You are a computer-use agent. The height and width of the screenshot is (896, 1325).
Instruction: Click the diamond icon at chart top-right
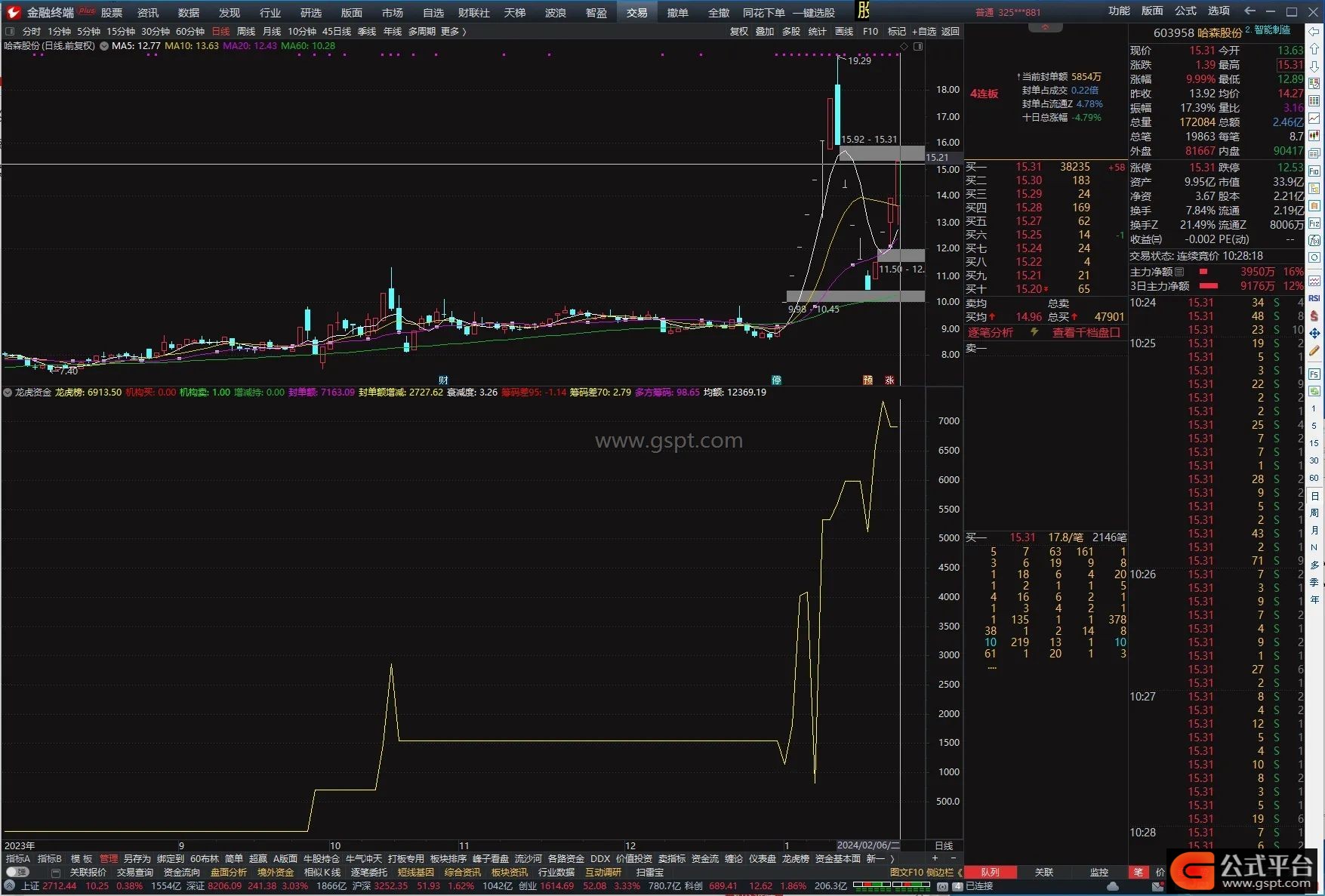[x=904, y=46]
